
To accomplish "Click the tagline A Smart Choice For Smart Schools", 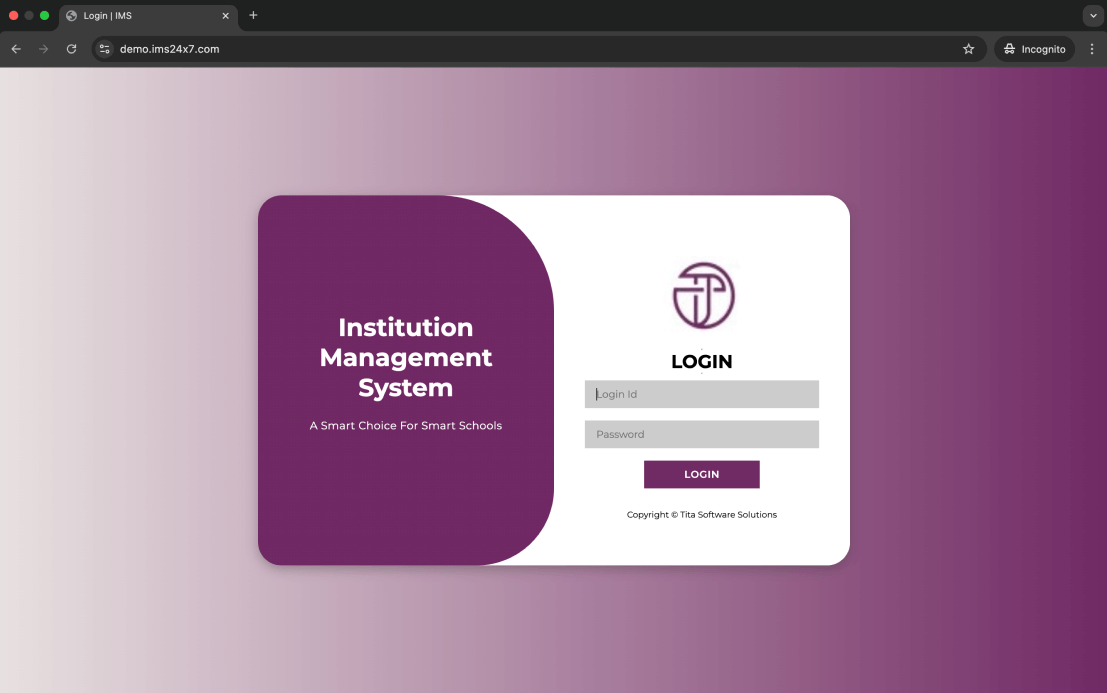I will point(405,426).
